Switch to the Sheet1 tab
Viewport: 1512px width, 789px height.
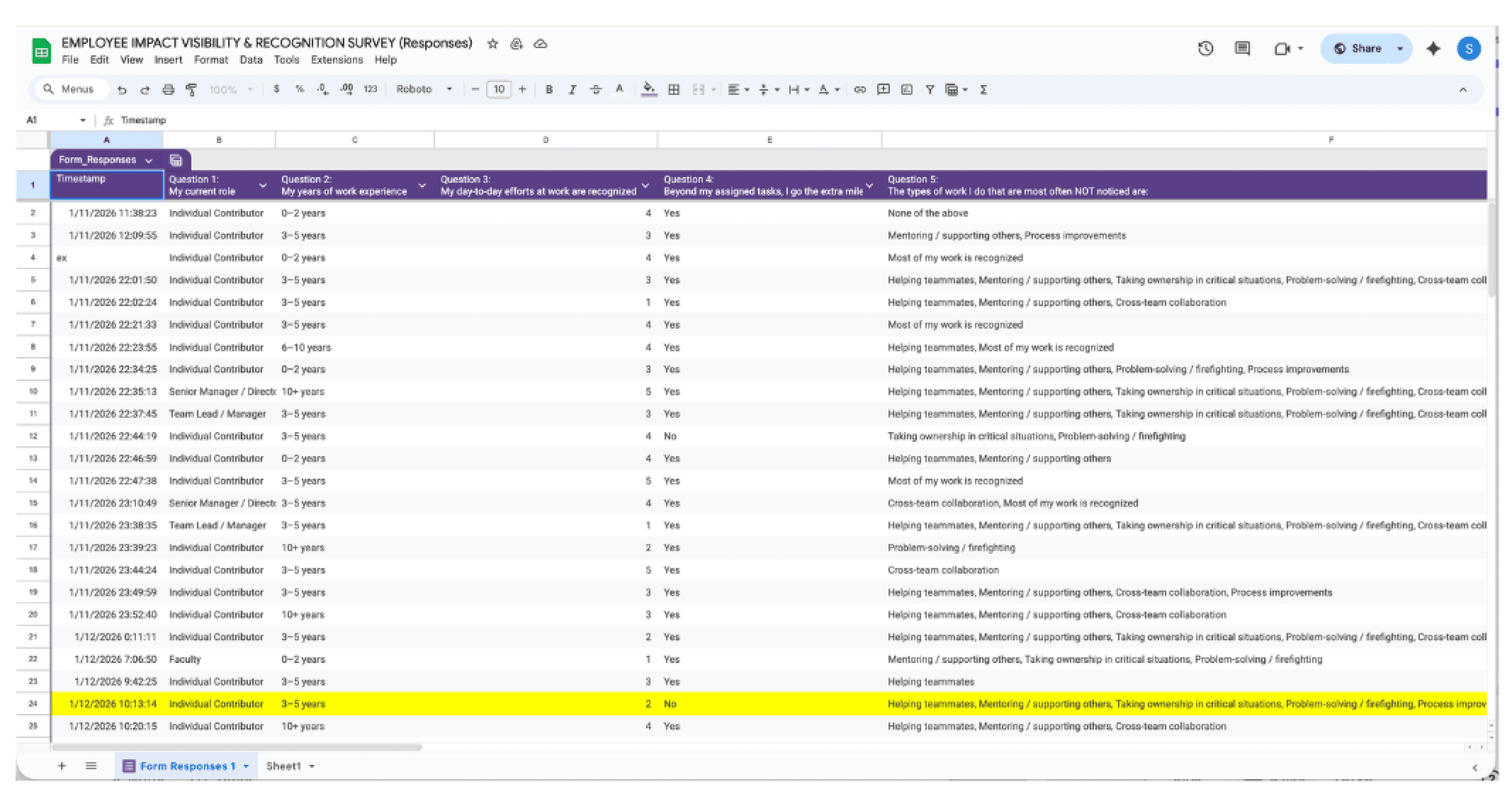[x=283, y=766]
